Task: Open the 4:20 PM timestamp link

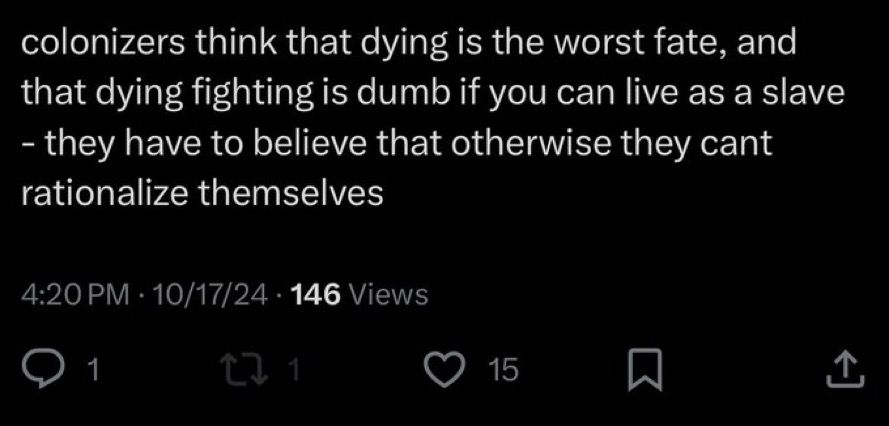Action: point(75,295)
